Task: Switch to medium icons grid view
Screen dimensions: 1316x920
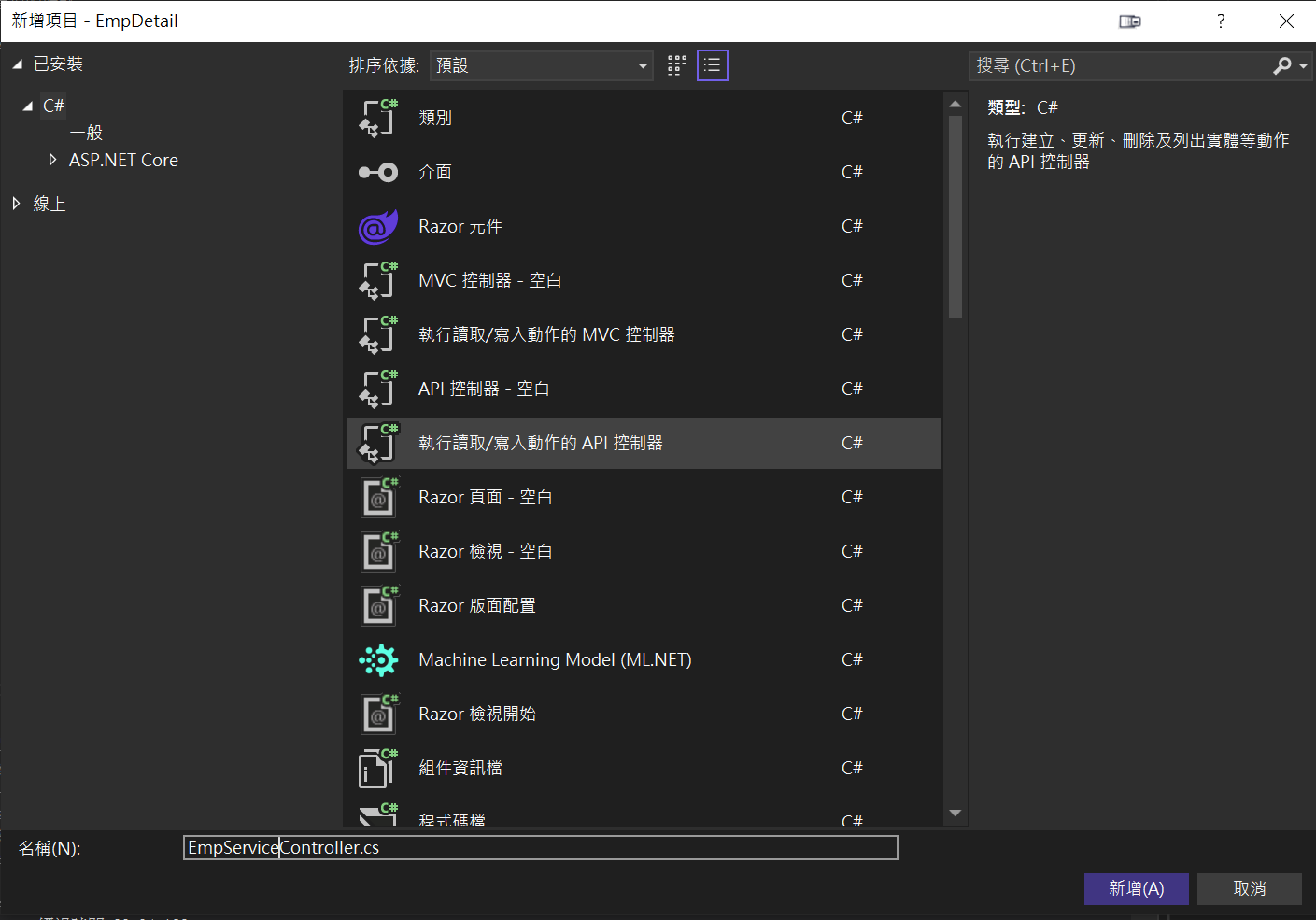Action: pyautogui.click(x=677, y=65)
